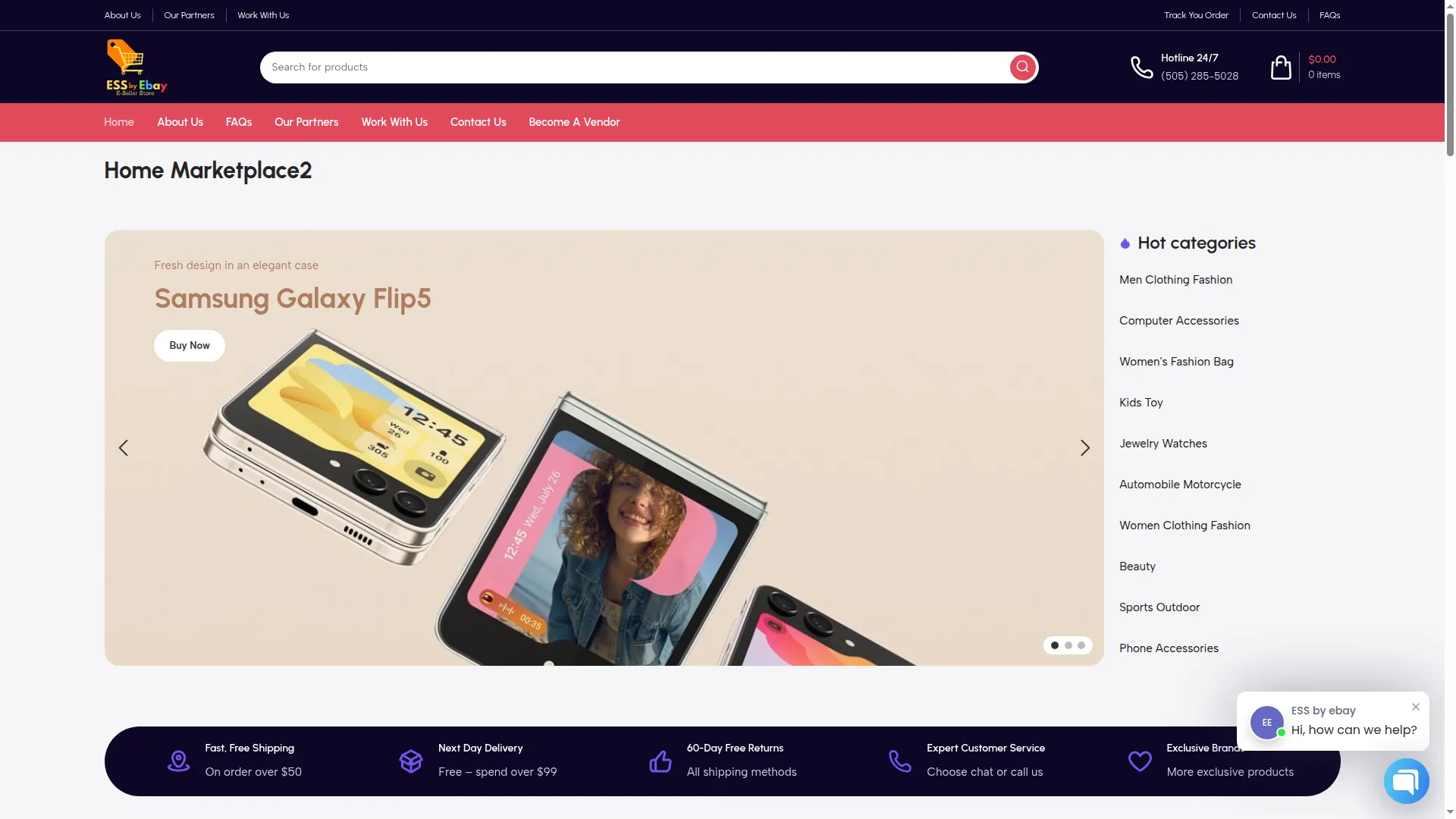Screen dimensions: 1456x819
Task: Click Our Partners in top bar
Action: (189, 15)
